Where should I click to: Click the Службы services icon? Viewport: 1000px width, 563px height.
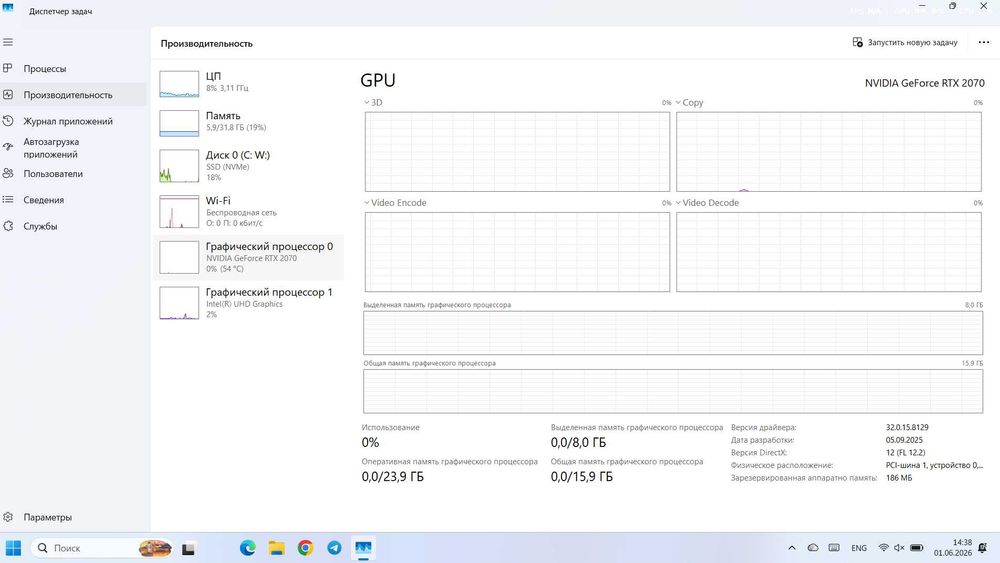coord(8,226)
